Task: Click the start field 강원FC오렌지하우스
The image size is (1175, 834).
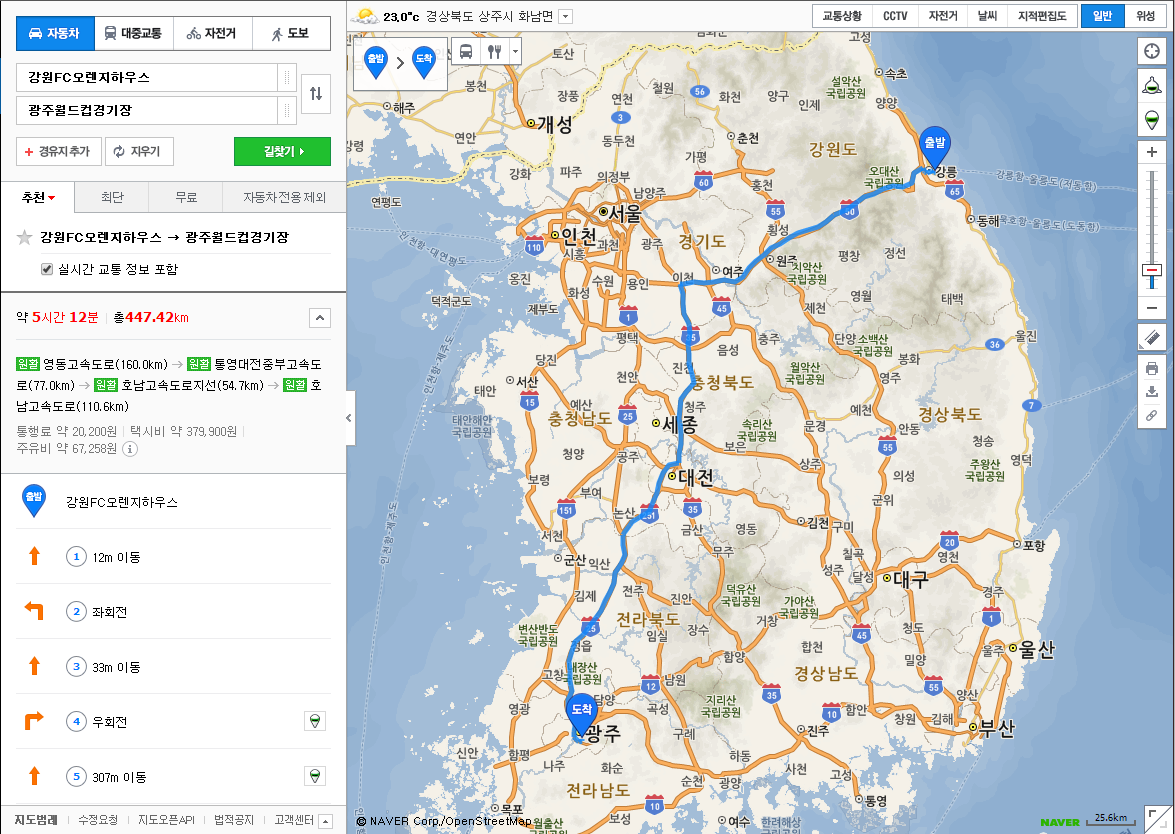Action: coord(147,77)
